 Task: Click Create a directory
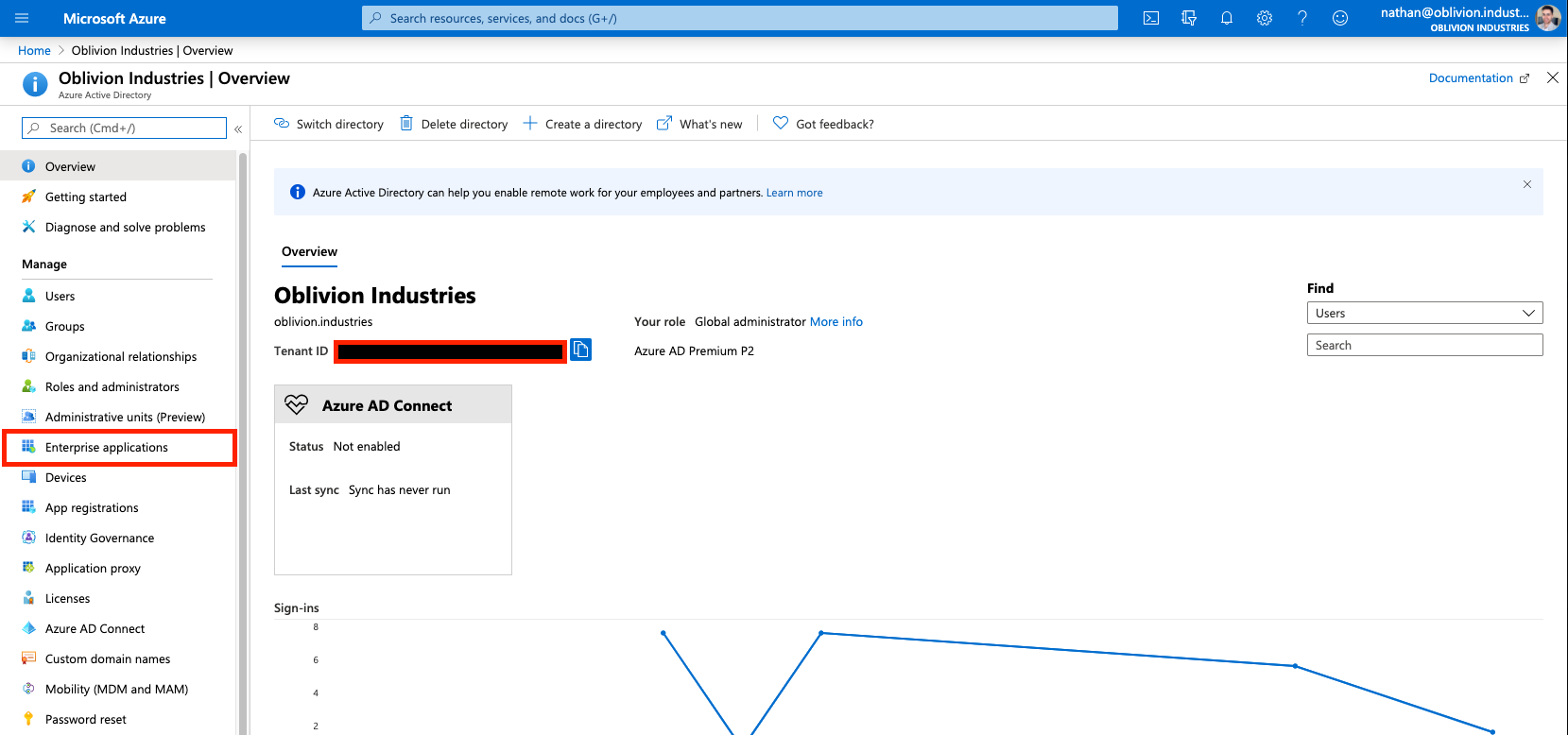click(x=583, y=124)
